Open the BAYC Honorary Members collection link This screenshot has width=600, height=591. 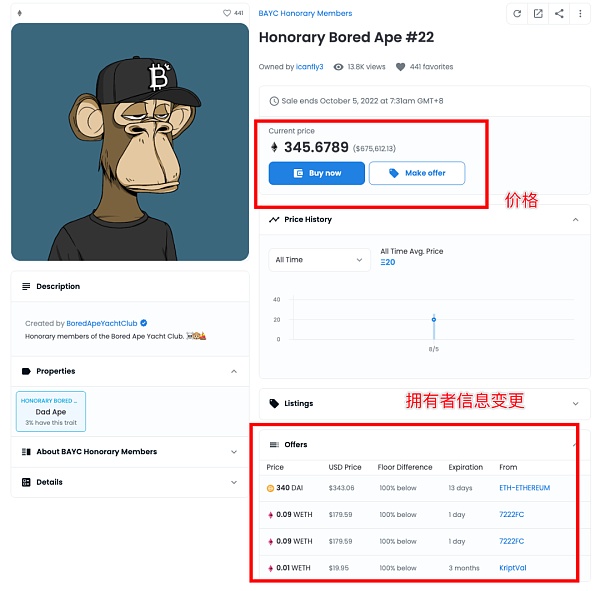[x=305, y=13]
